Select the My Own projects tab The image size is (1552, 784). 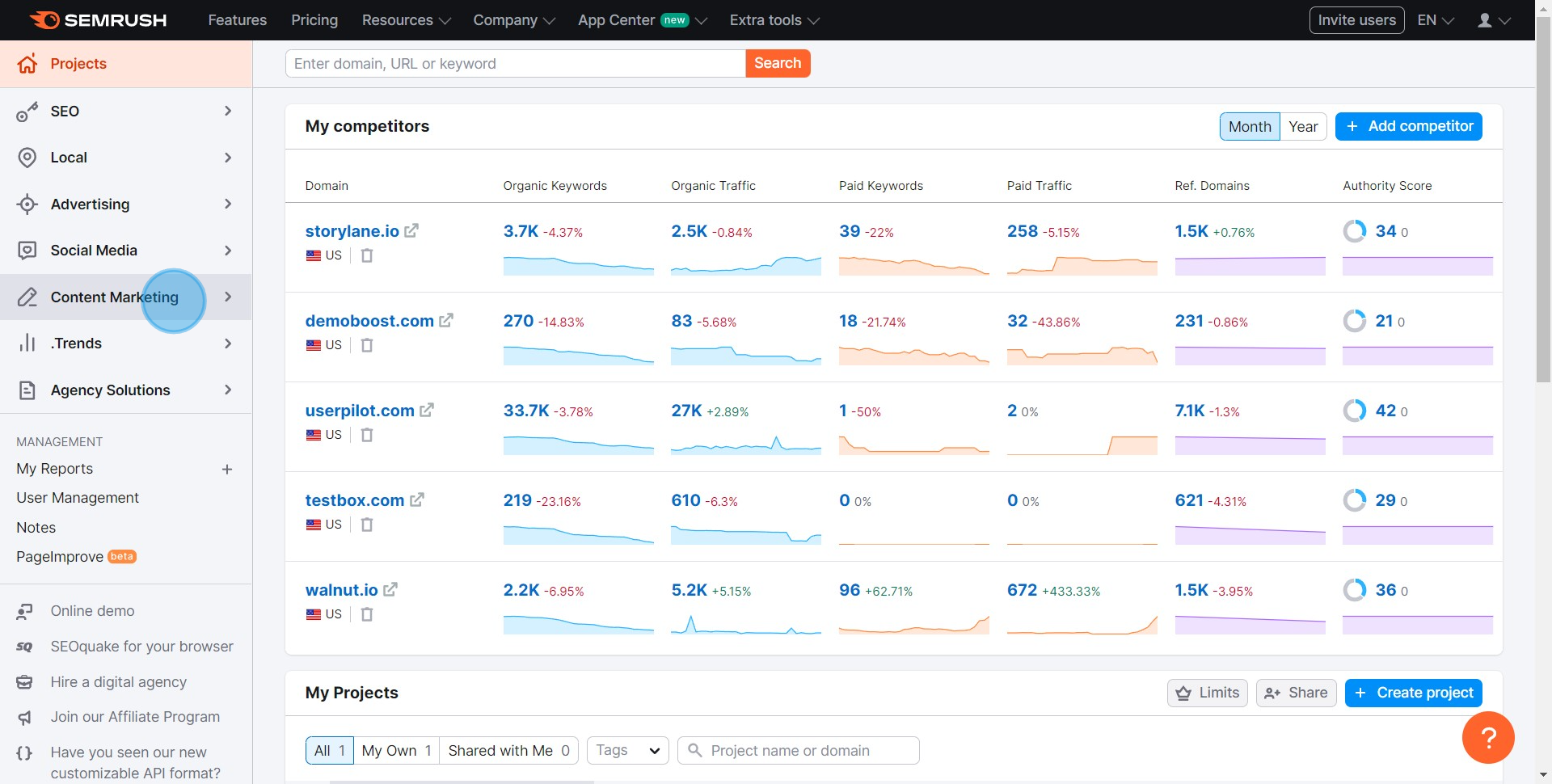pos(396,751)
